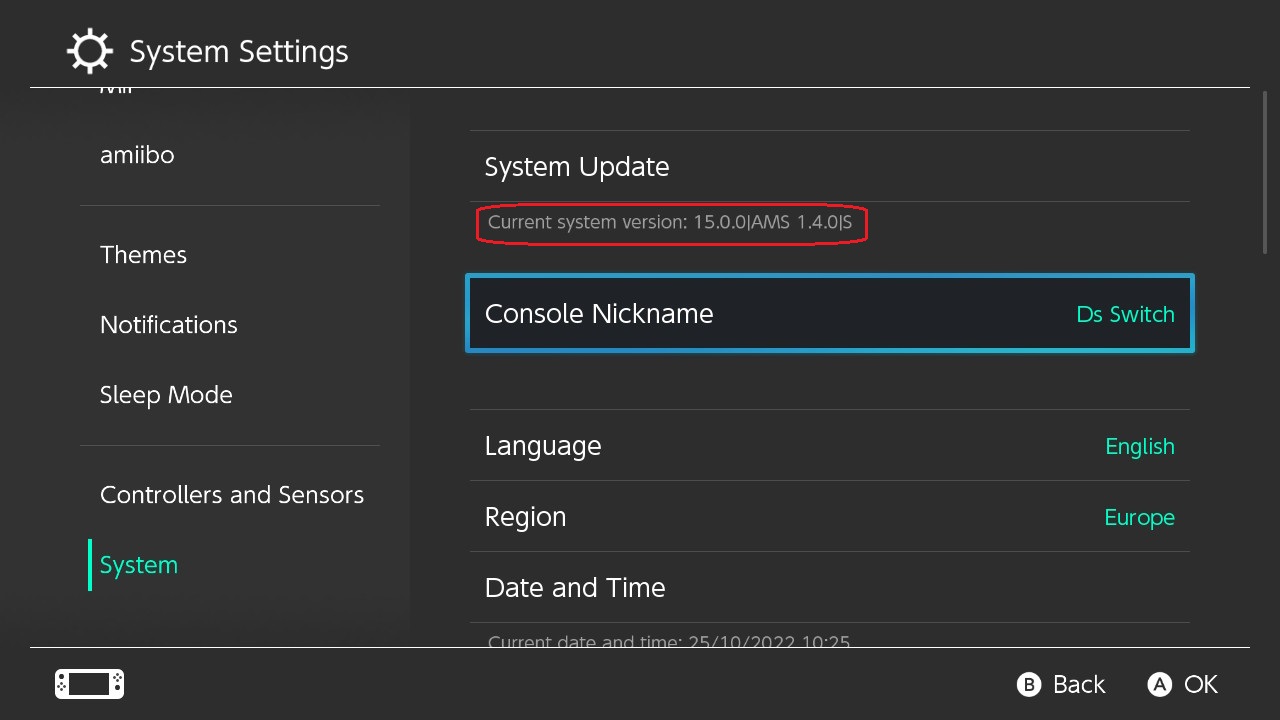Open the amiibo settings section

click(137, 155)
